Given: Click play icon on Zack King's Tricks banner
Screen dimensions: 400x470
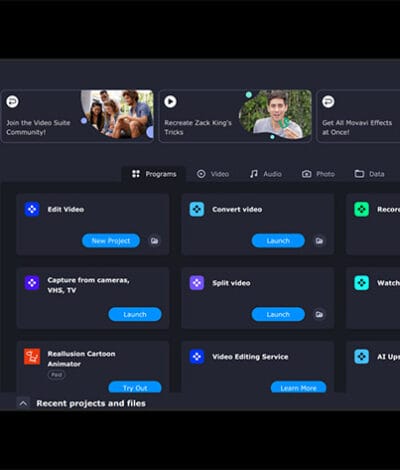Looking at the screenshot, I should coord(170,101).
